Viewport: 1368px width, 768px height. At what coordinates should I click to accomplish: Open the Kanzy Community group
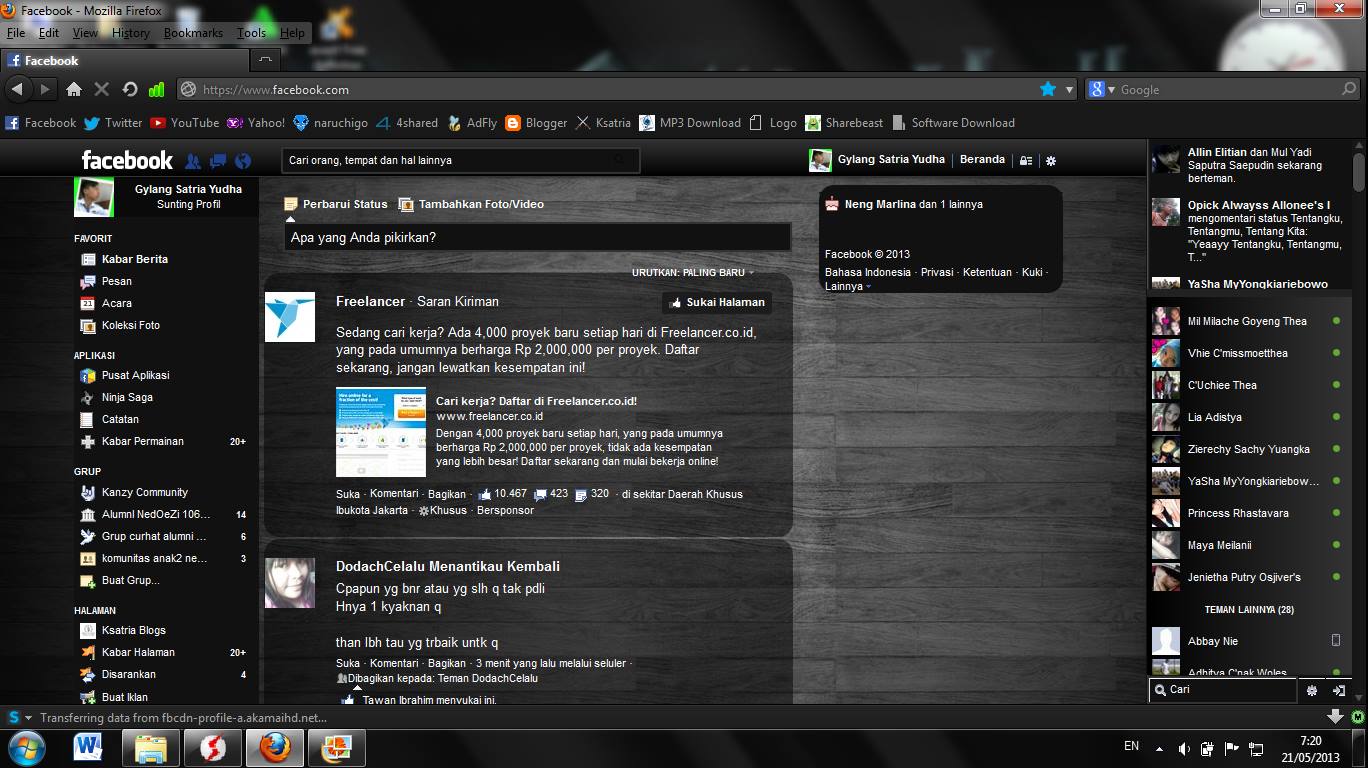(133, 492)
